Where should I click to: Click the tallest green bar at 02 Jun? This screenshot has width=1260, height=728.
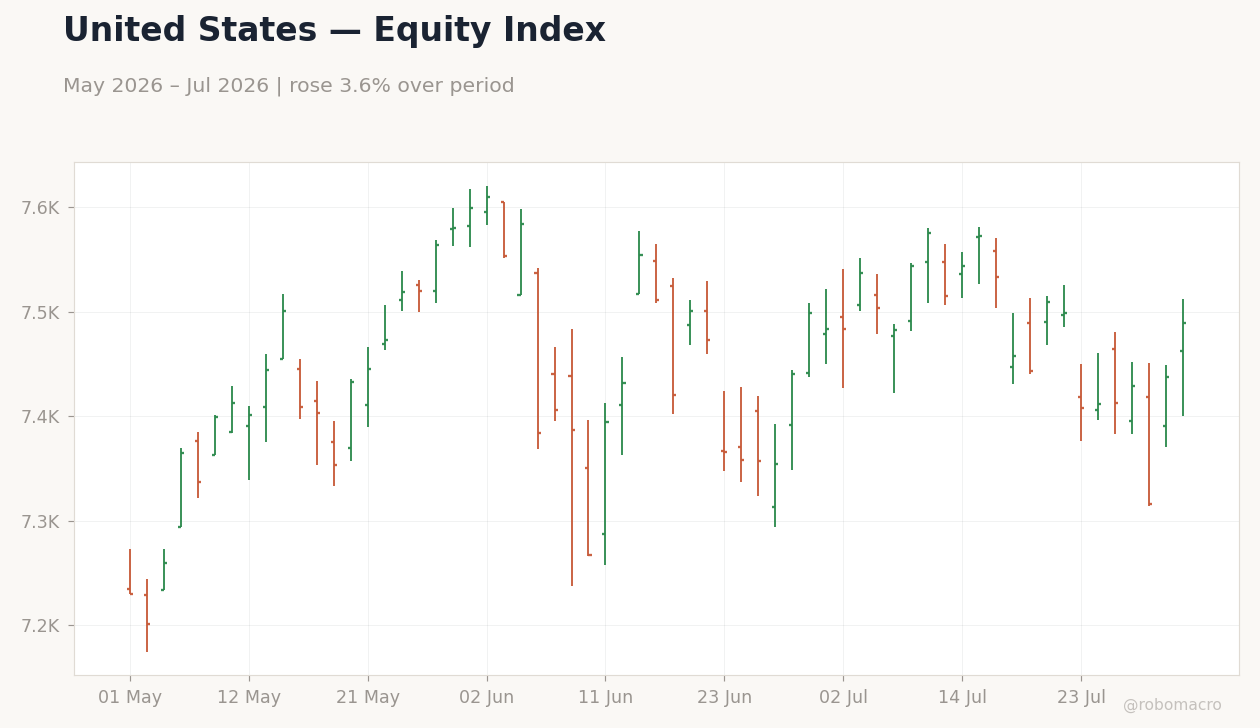(487, 205)
